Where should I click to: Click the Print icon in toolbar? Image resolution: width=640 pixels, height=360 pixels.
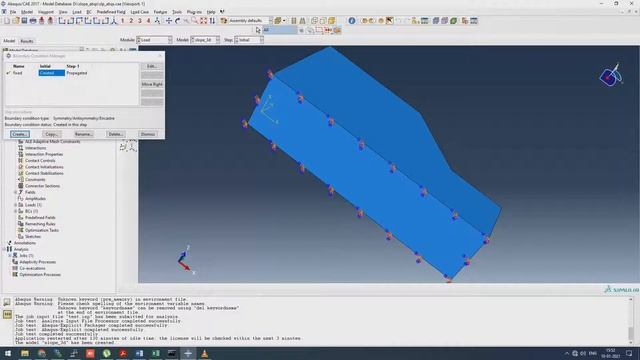(x=33, y=21)
